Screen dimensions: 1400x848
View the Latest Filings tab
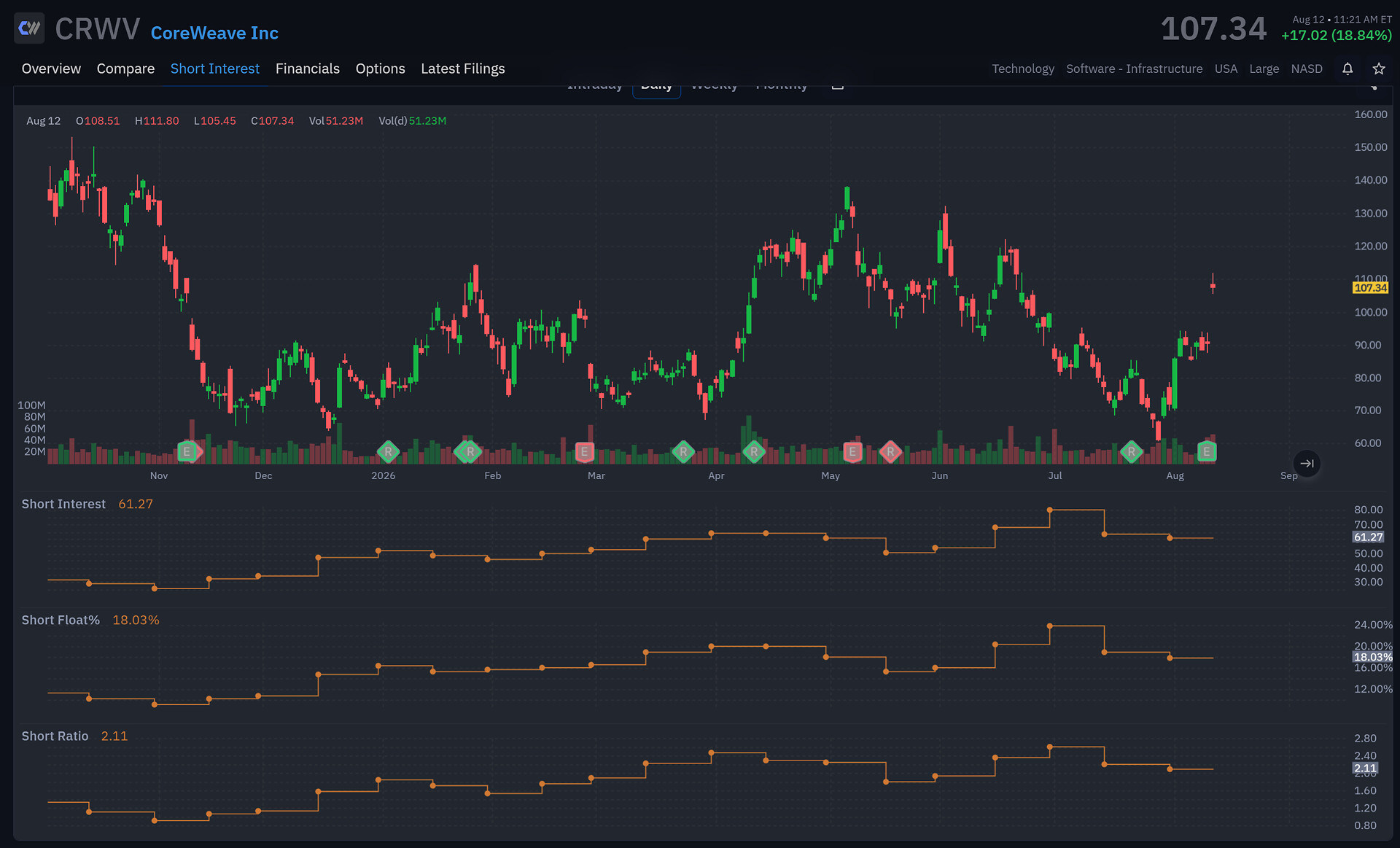point(463,69)
